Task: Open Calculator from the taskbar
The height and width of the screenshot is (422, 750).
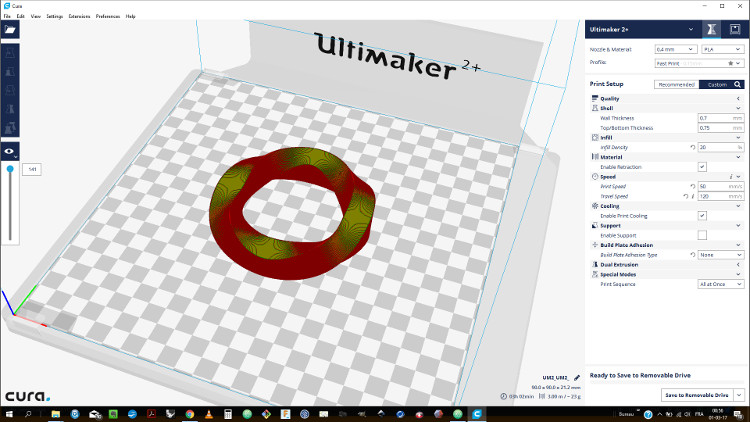Action: click(x=228, y=414)
